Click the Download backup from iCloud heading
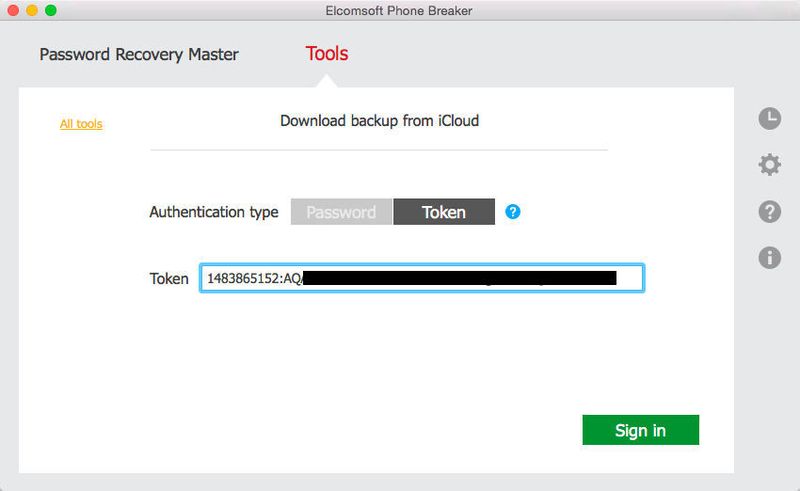 pyautogui.click(x=380, y=121)
